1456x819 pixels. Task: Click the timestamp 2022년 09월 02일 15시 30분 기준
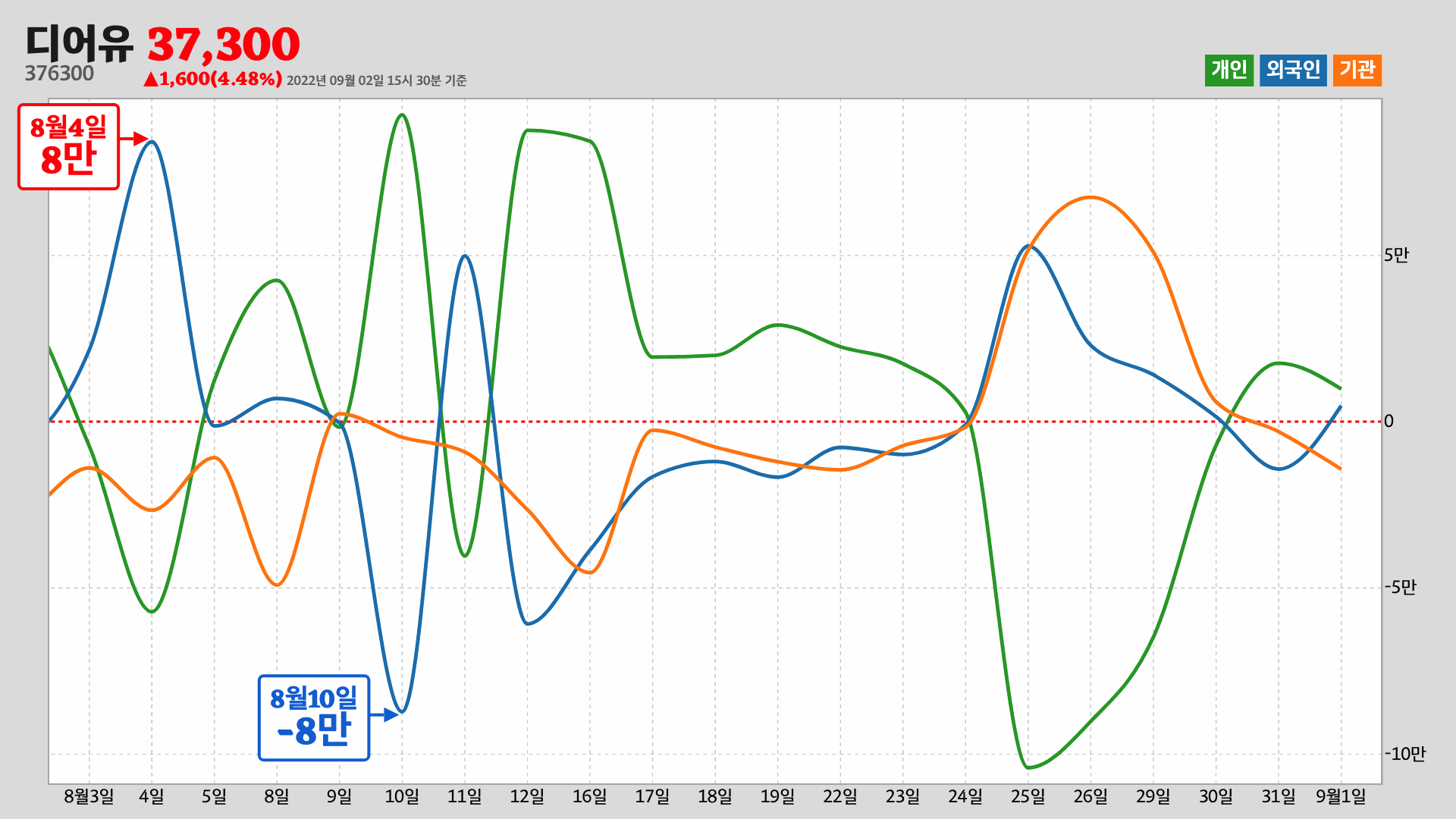coord(377,80)
